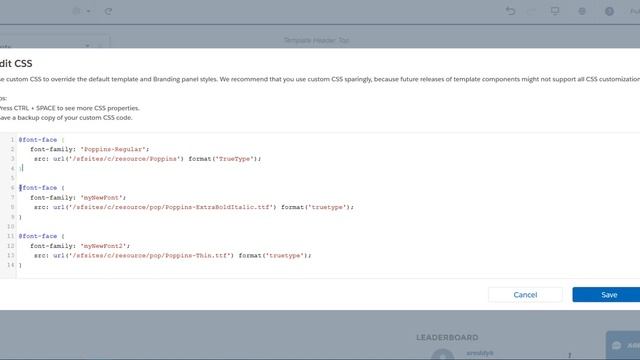The width and height of the screenshot is (640, 360).
Task: Place cursor on line 11 @font-face
Action: [38, 236]
